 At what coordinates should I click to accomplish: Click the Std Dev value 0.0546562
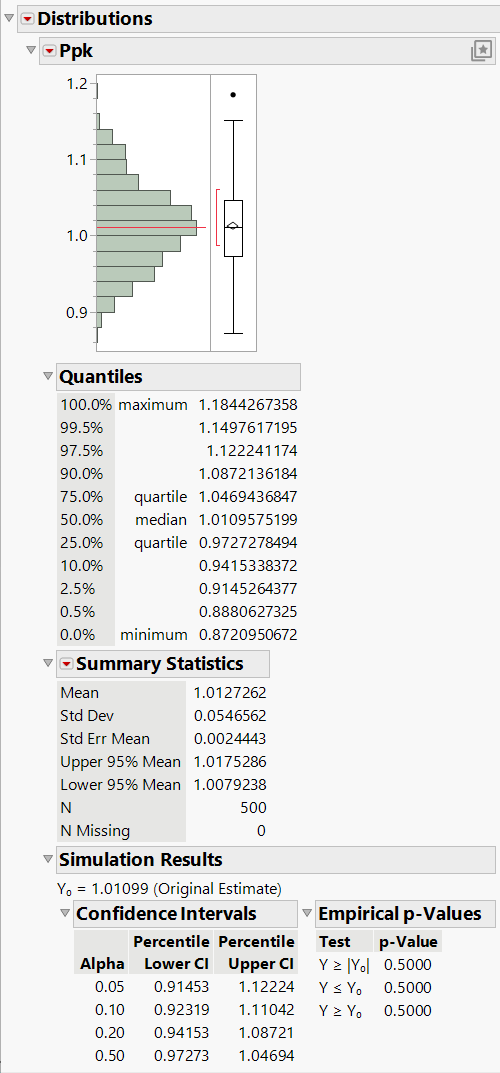pyautogui.click(x=231, y=716)
